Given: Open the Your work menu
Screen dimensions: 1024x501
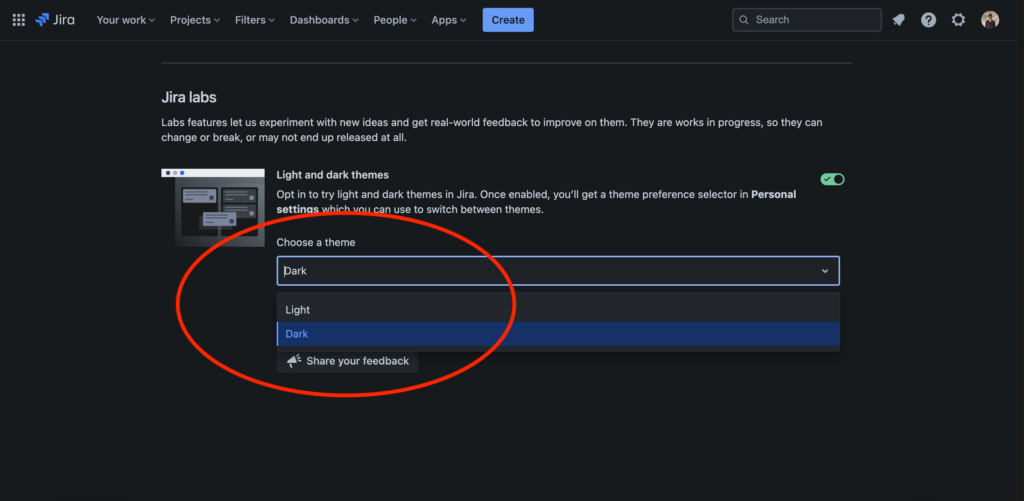Looking at the screenshot, I should 126,20.
